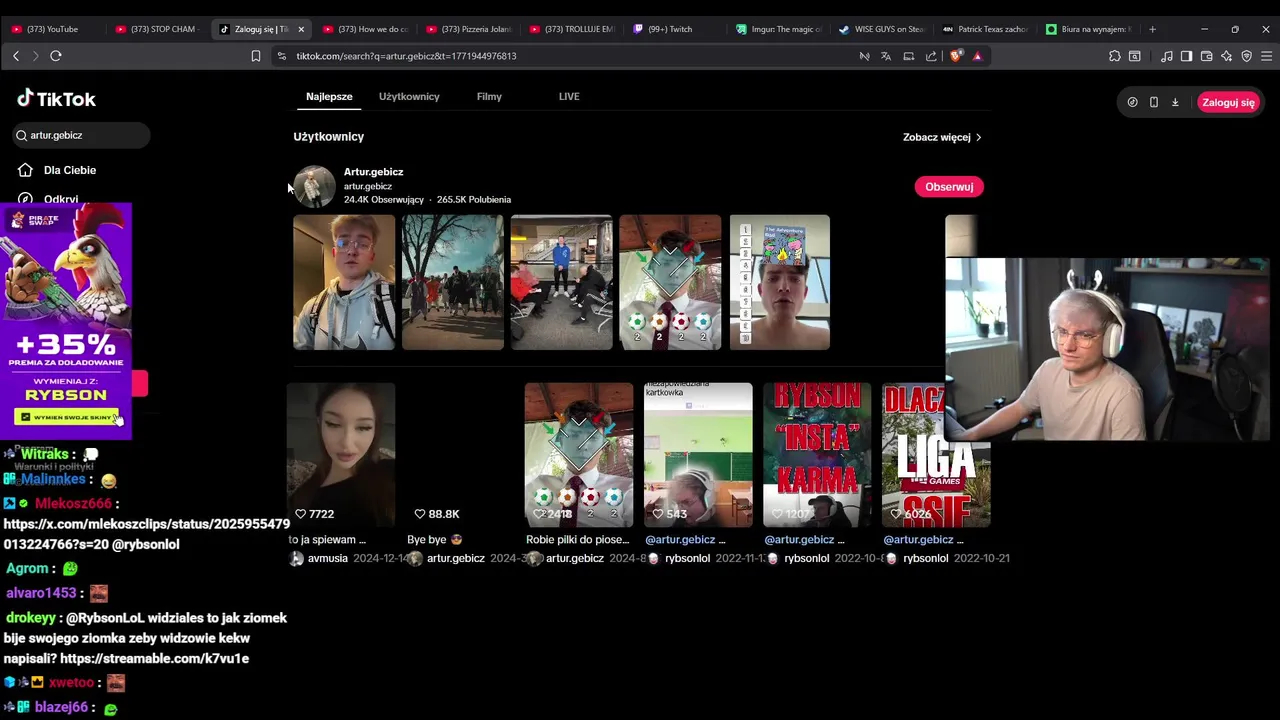Reload the page with refresh icon
Image resolution: width=1280 pixels, height=720 pixels.
(56, 56)
